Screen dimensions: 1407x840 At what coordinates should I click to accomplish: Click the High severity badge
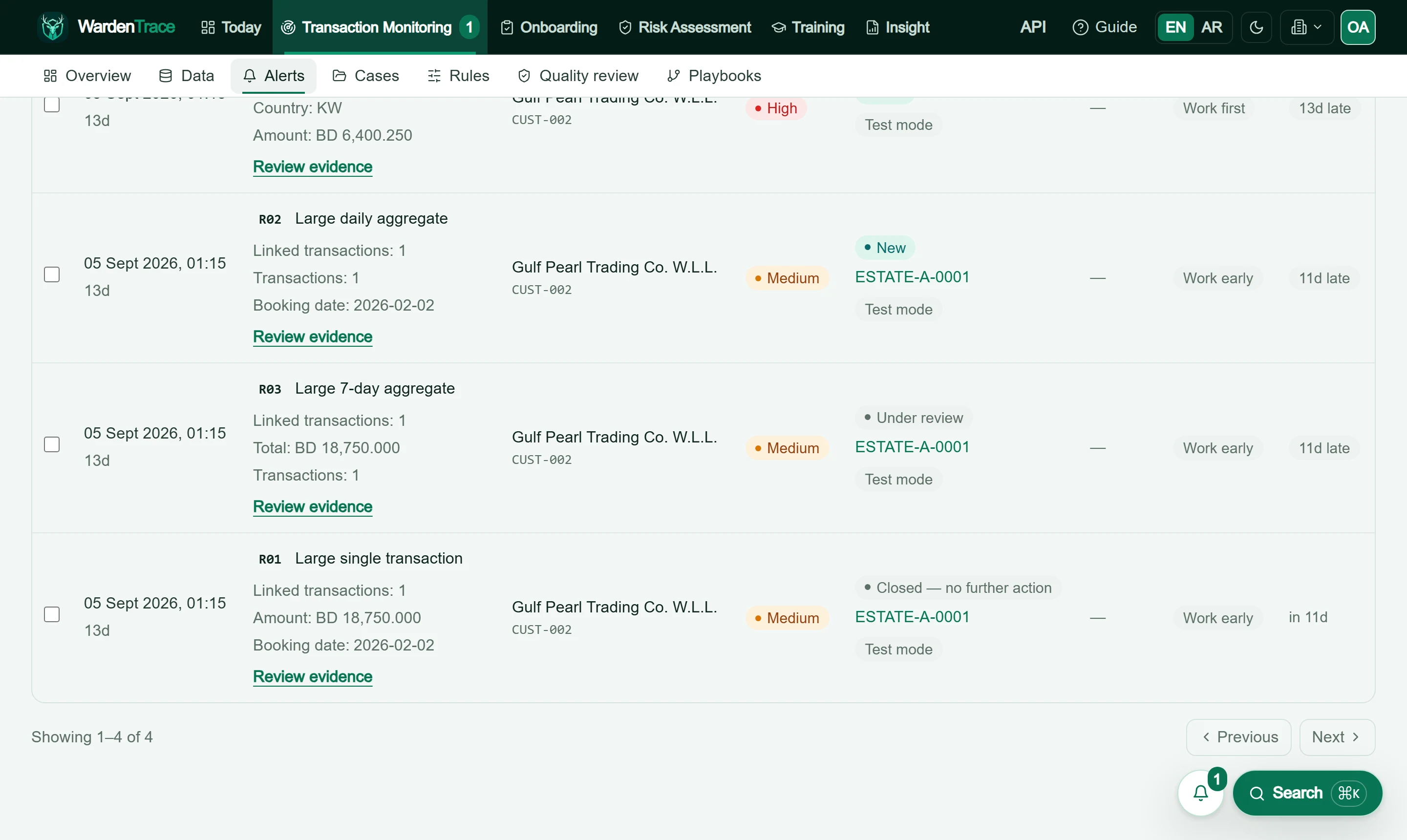776,108
